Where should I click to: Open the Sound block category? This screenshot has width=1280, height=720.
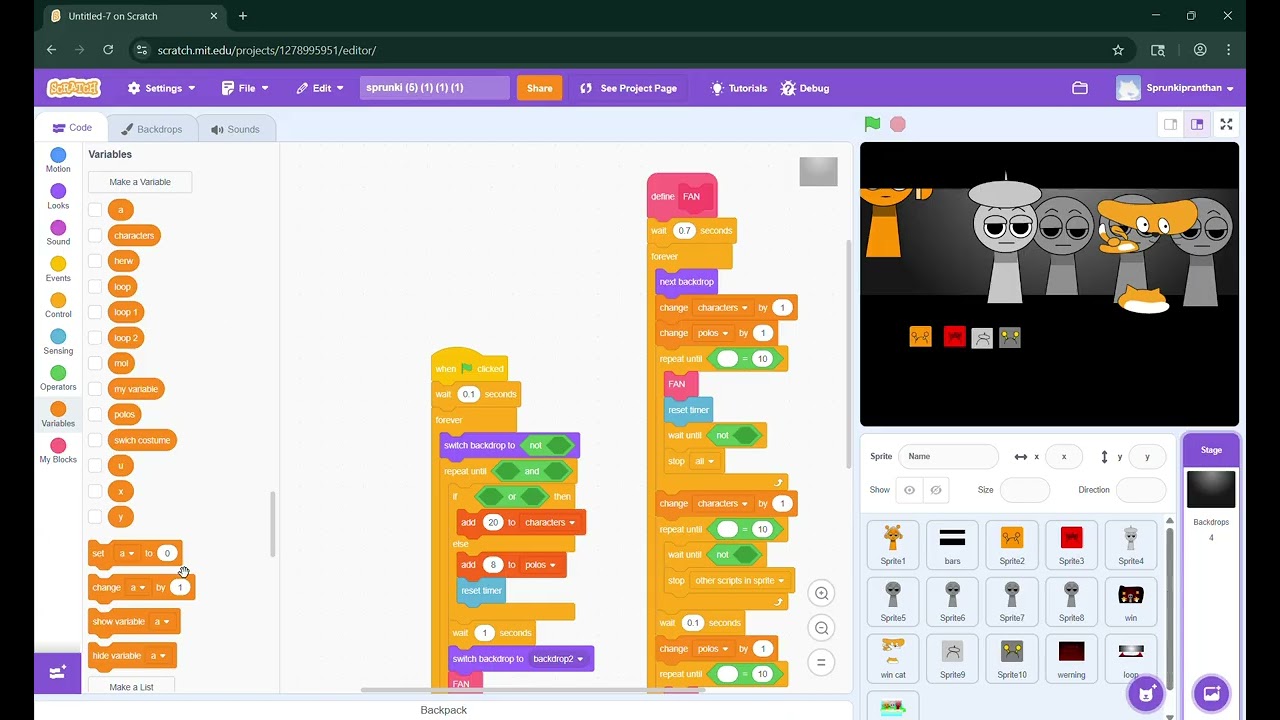click(x=58, y=233)
